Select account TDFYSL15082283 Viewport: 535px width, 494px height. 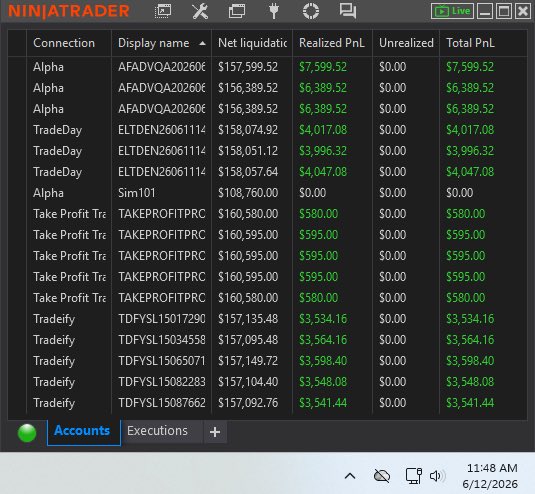coord(162,382)
